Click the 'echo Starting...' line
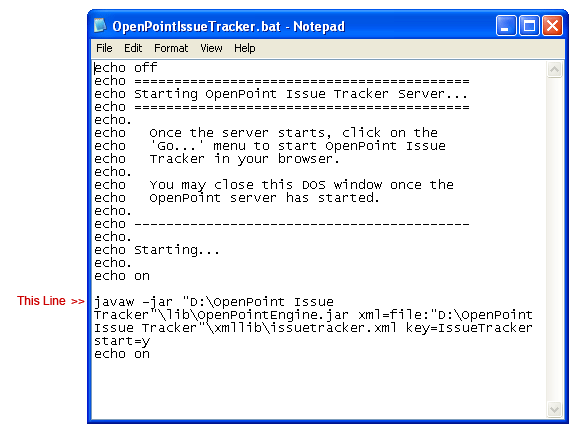The image size is (580, 436). (157, 250)
